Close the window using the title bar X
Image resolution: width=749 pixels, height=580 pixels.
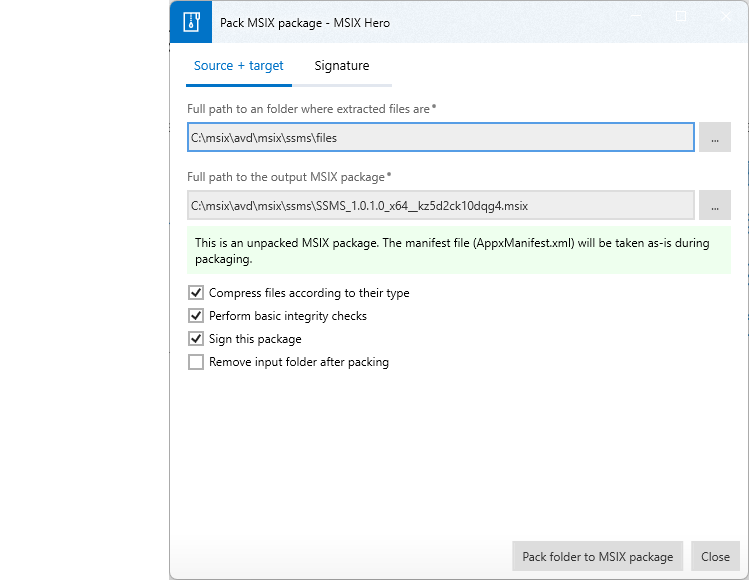pyautogui.click(x=726, y=16)
